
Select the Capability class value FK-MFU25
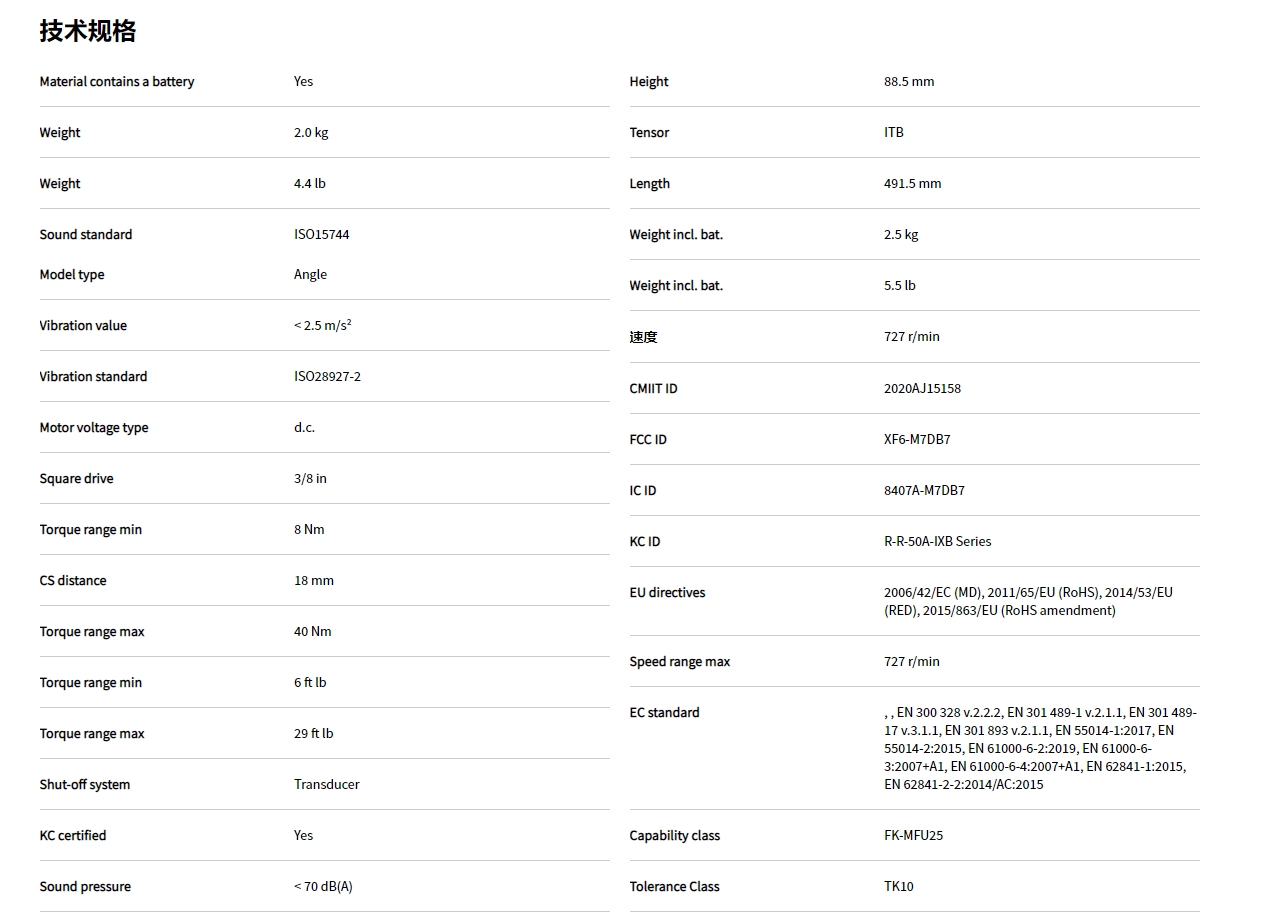point(913,835)
